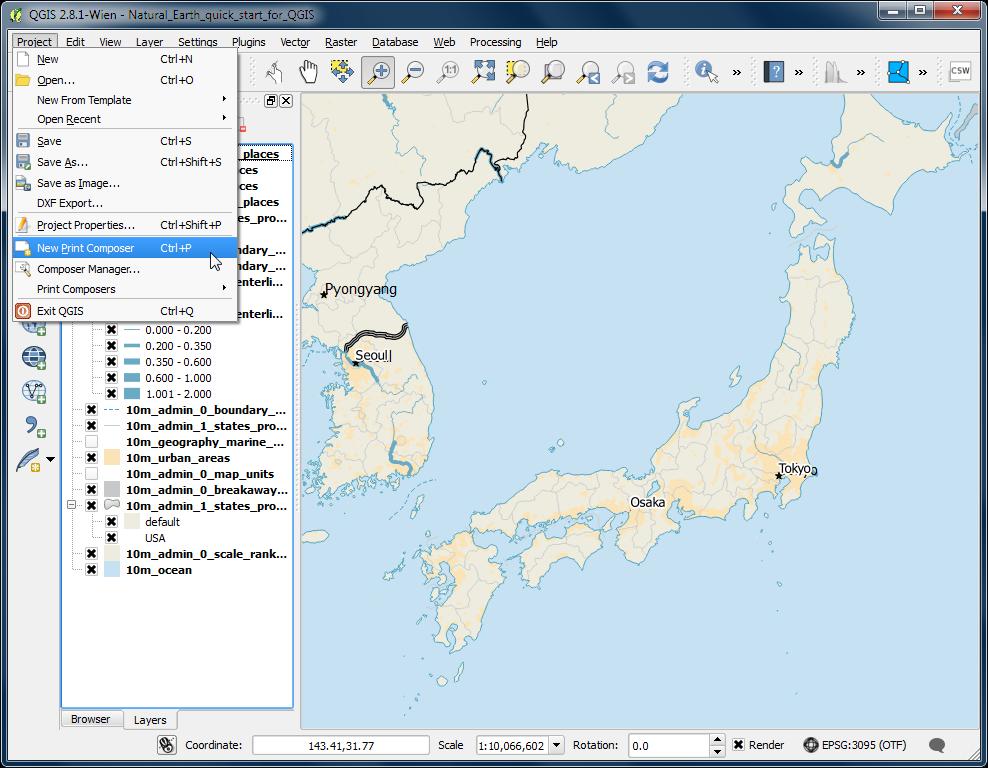Open New Shapefile dropdown arrow

50,460
